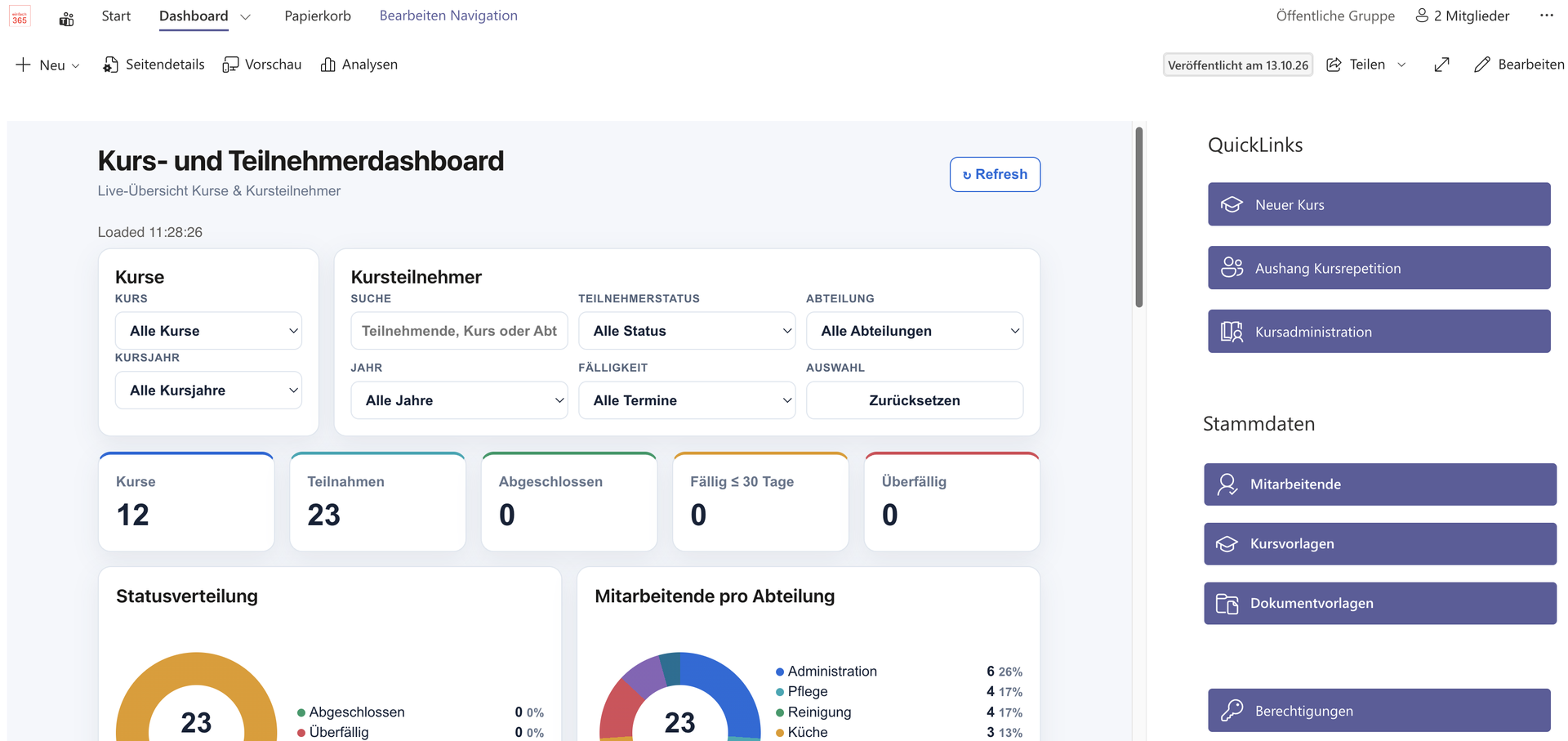The width and height of the screenshot is (1568, 741).
Task: Click the Kursadministration book icon
Action: click(x=1232, y=332)
